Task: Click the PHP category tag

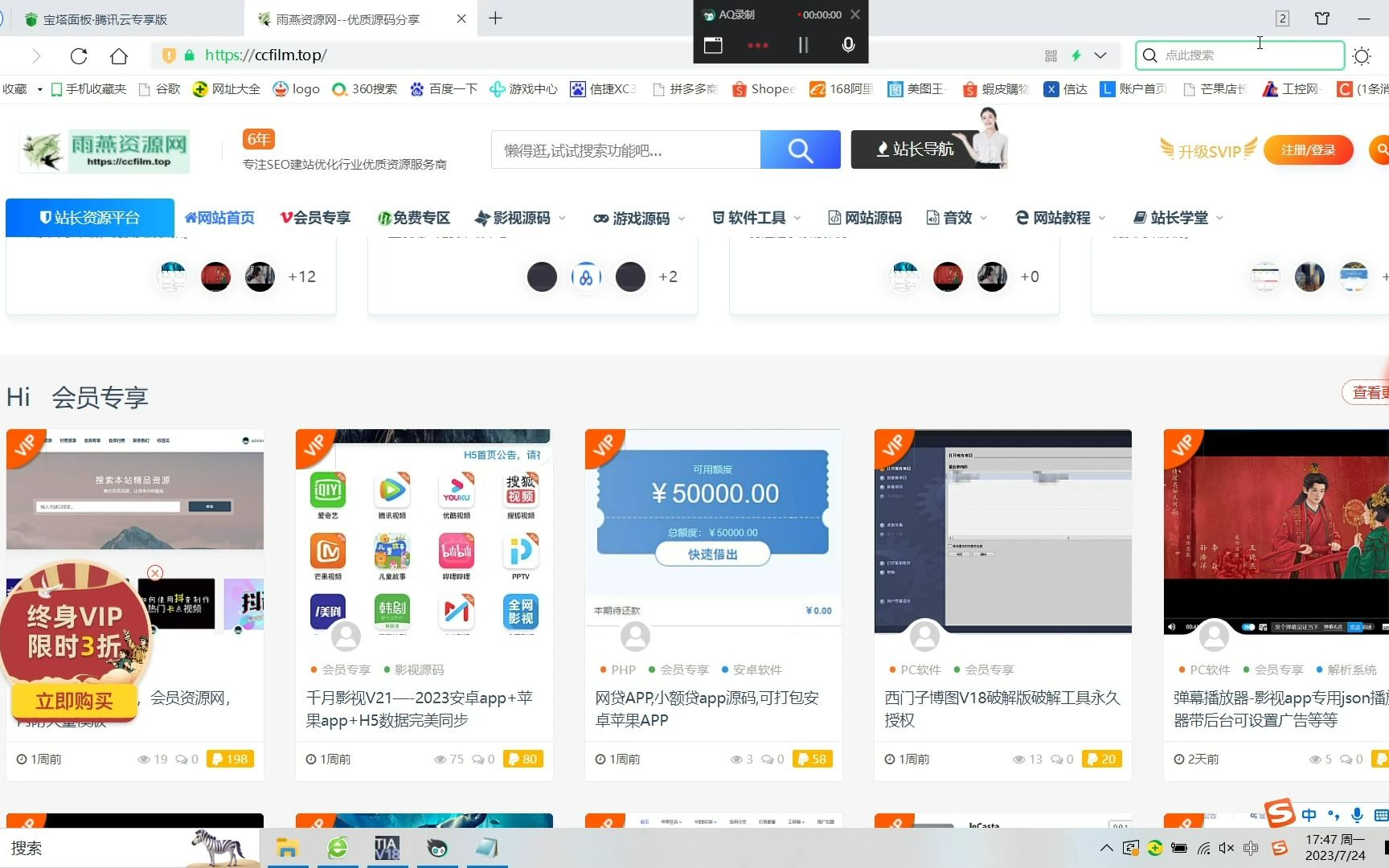Action: [x=623, y=669]
